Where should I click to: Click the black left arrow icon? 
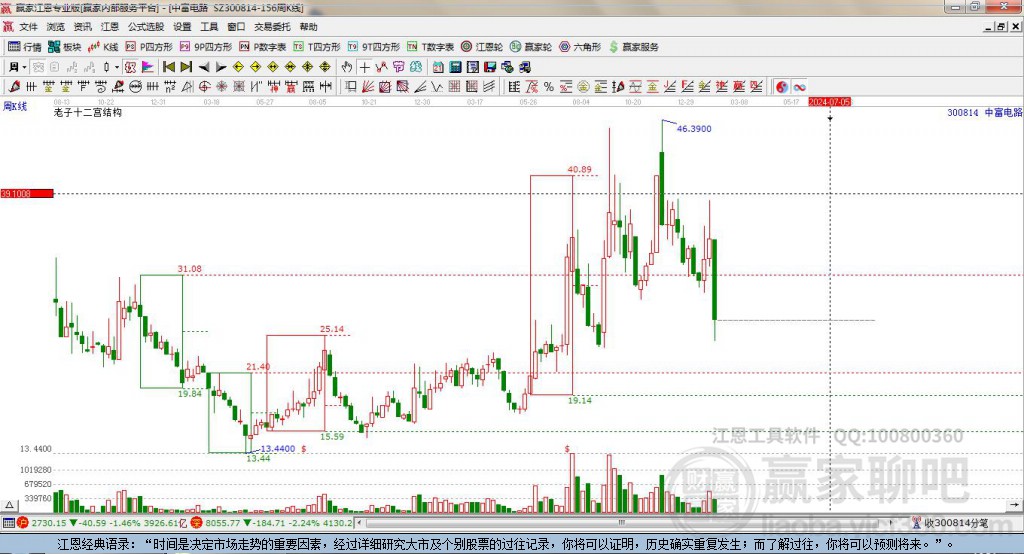click(204, 67)
